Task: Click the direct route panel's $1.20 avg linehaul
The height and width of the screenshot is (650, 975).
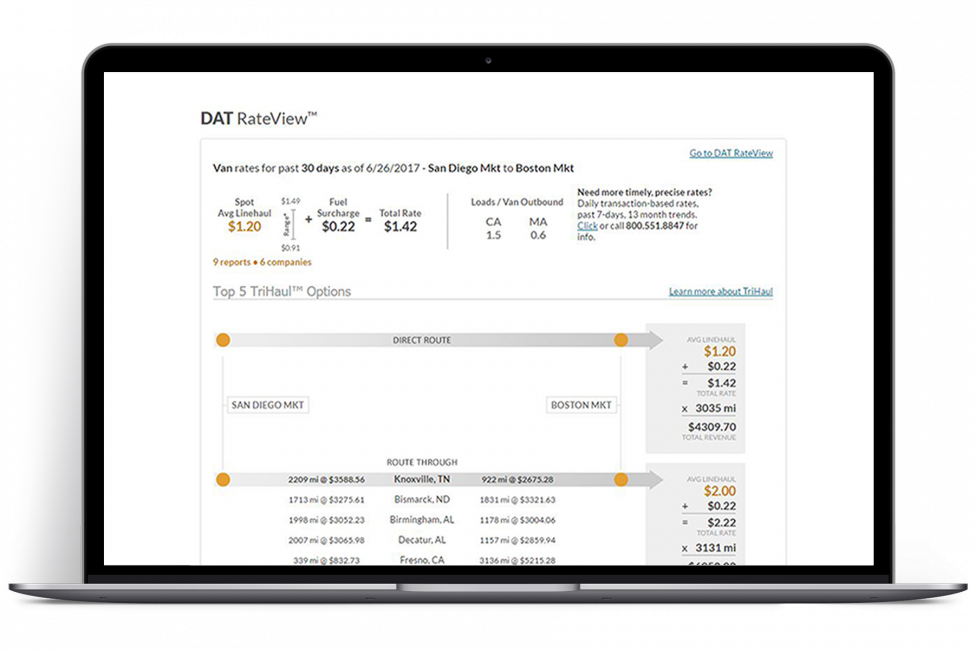Action: click(719, 351)
